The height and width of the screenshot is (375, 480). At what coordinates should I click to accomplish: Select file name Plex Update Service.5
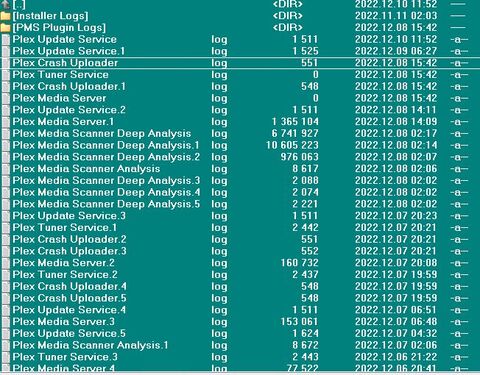[69, 334]
